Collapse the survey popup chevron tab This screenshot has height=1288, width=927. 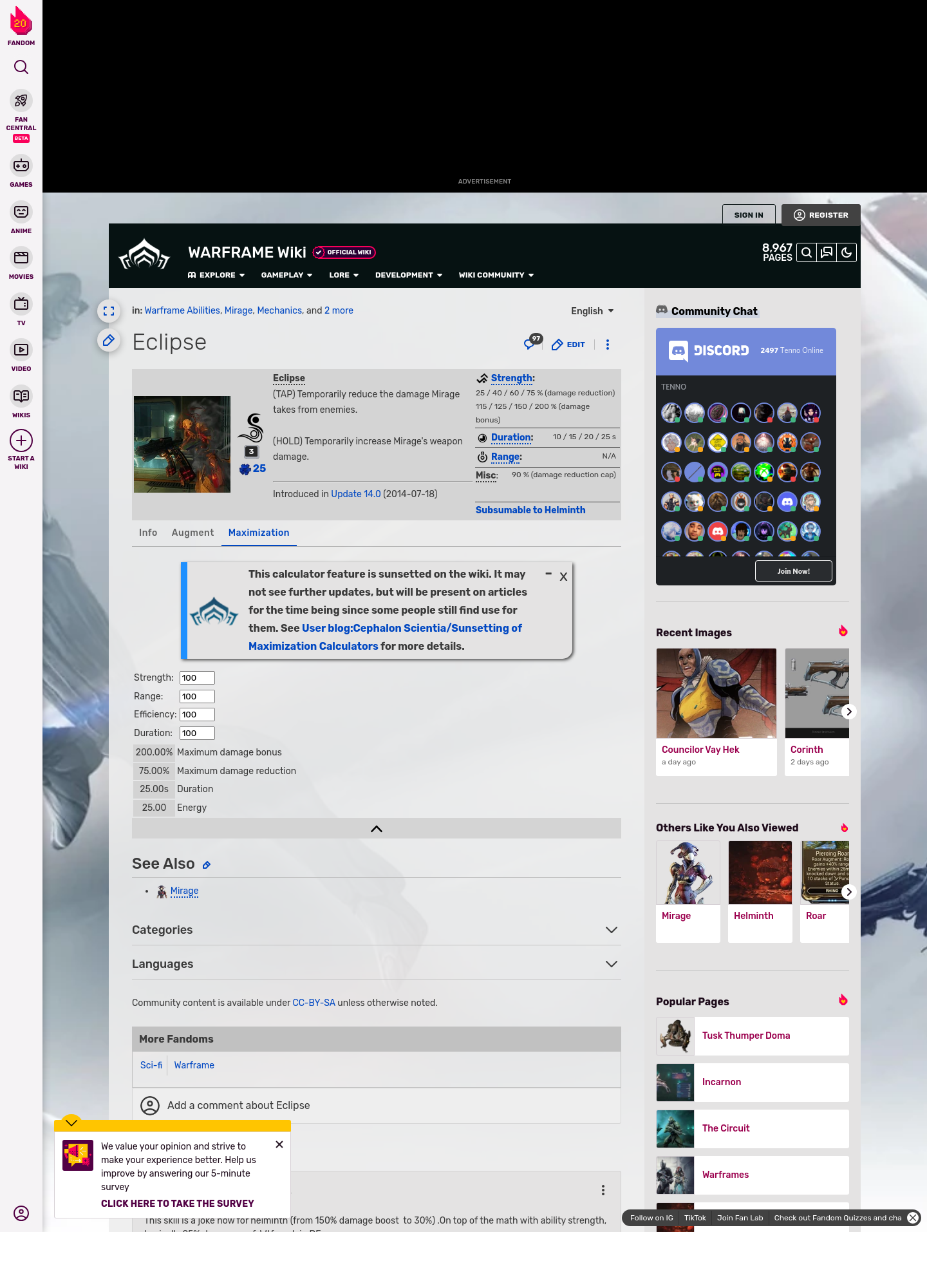pyautogui.click(x=71, y=1122)
